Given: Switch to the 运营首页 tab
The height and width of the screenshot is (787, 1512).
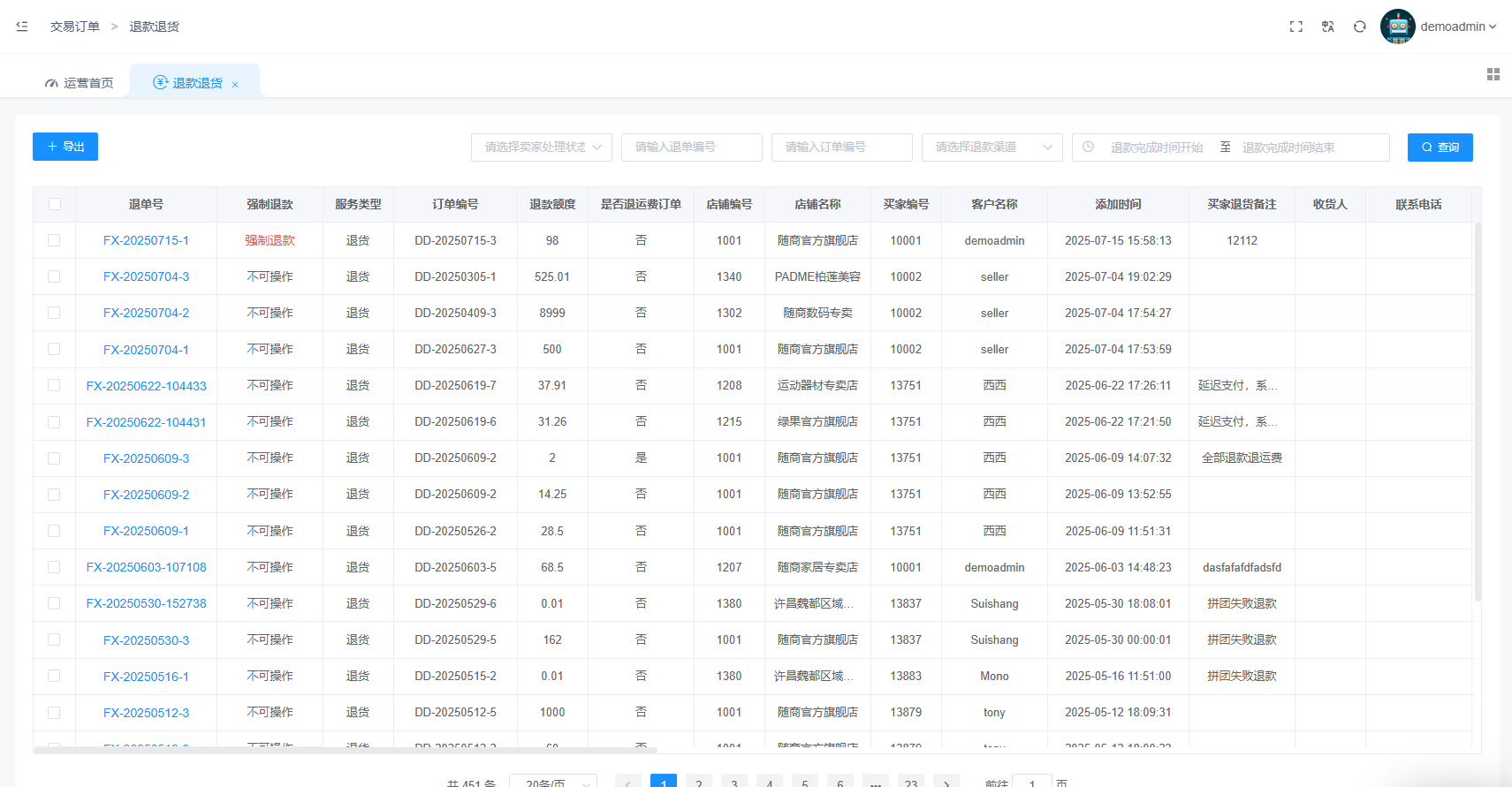Looking at the screenshot, I should 80,83.
